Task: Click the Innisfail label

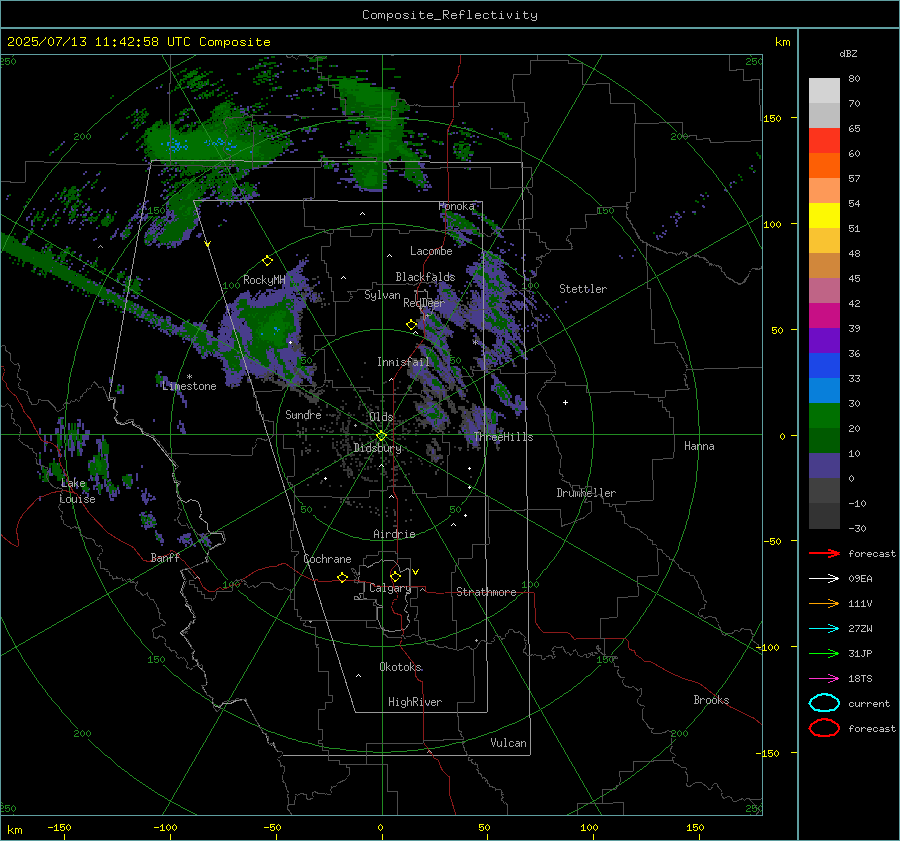Action: [x=403, y=362]
